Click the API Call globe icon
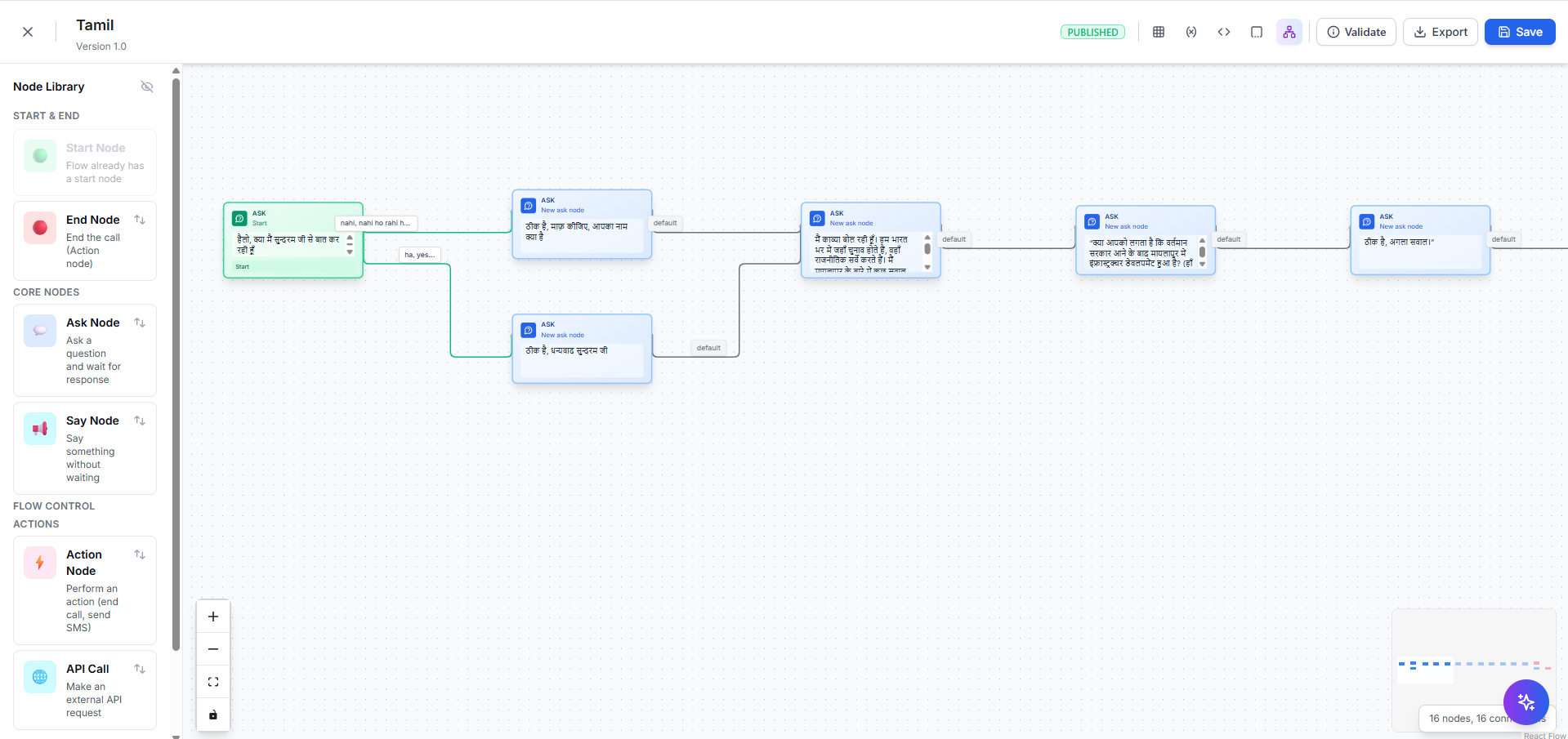Viewport: 1568px width, 739px height. (x=40, y=677)
